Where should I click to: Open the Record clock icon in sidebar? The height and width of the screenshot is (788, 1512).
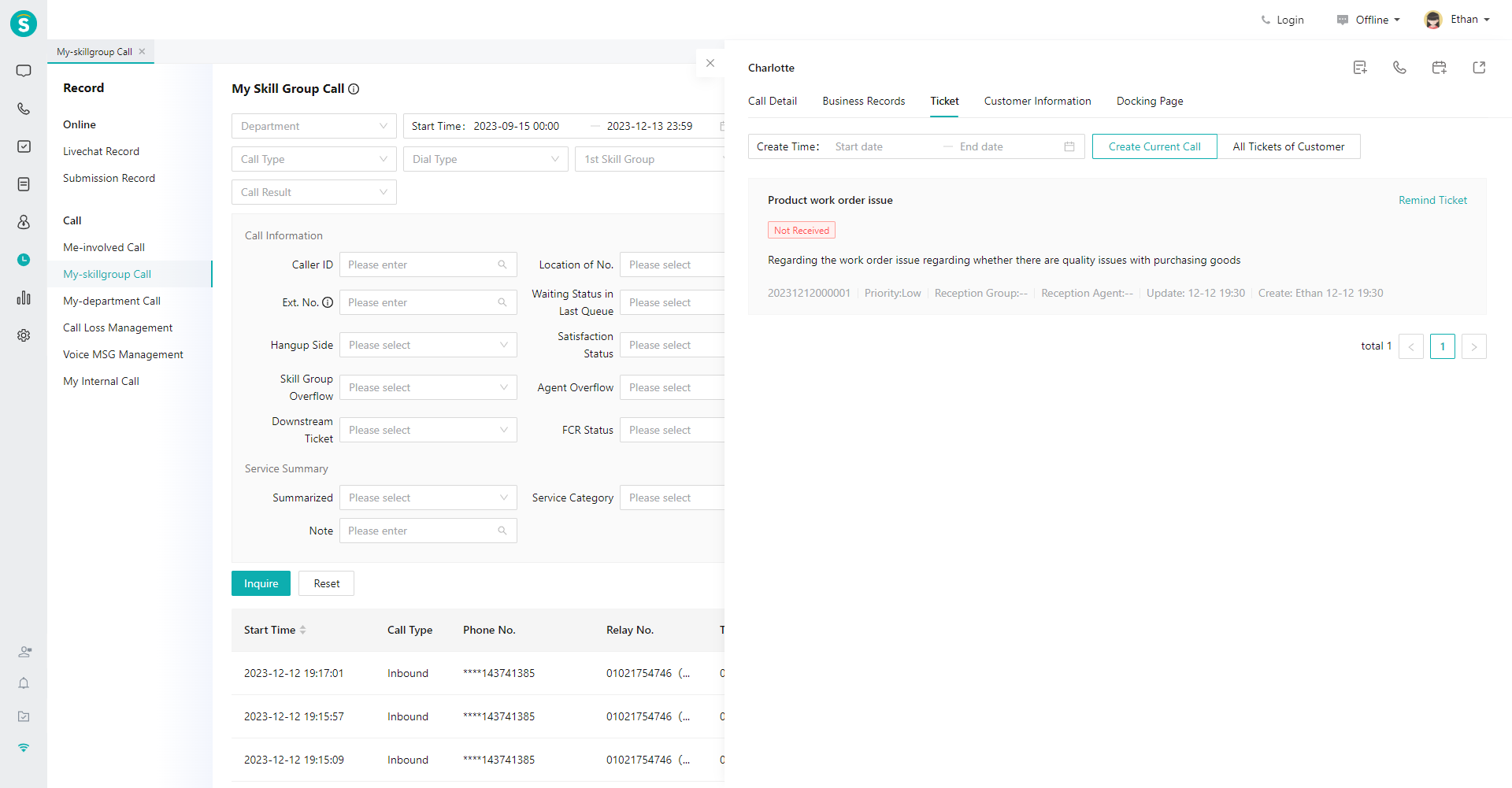point(24,260)
